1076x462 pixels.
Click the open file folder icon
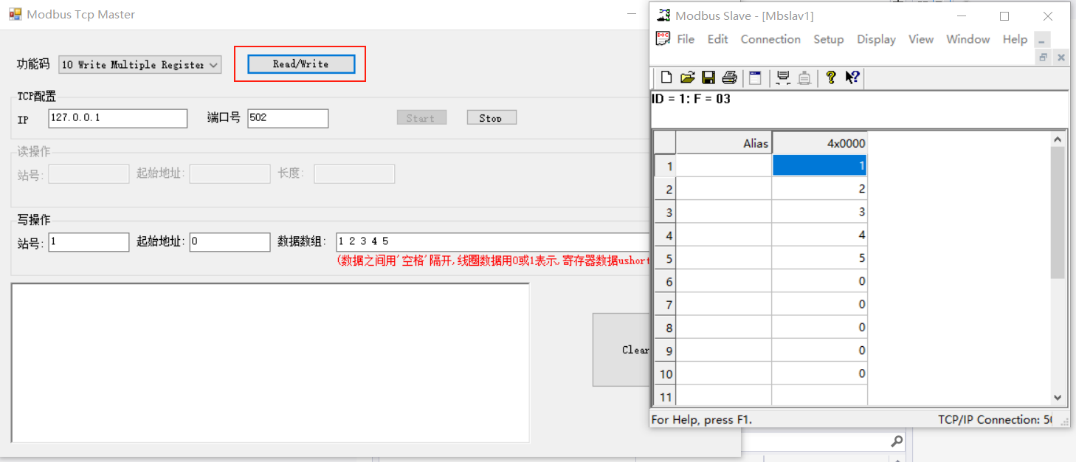point(687,78)
